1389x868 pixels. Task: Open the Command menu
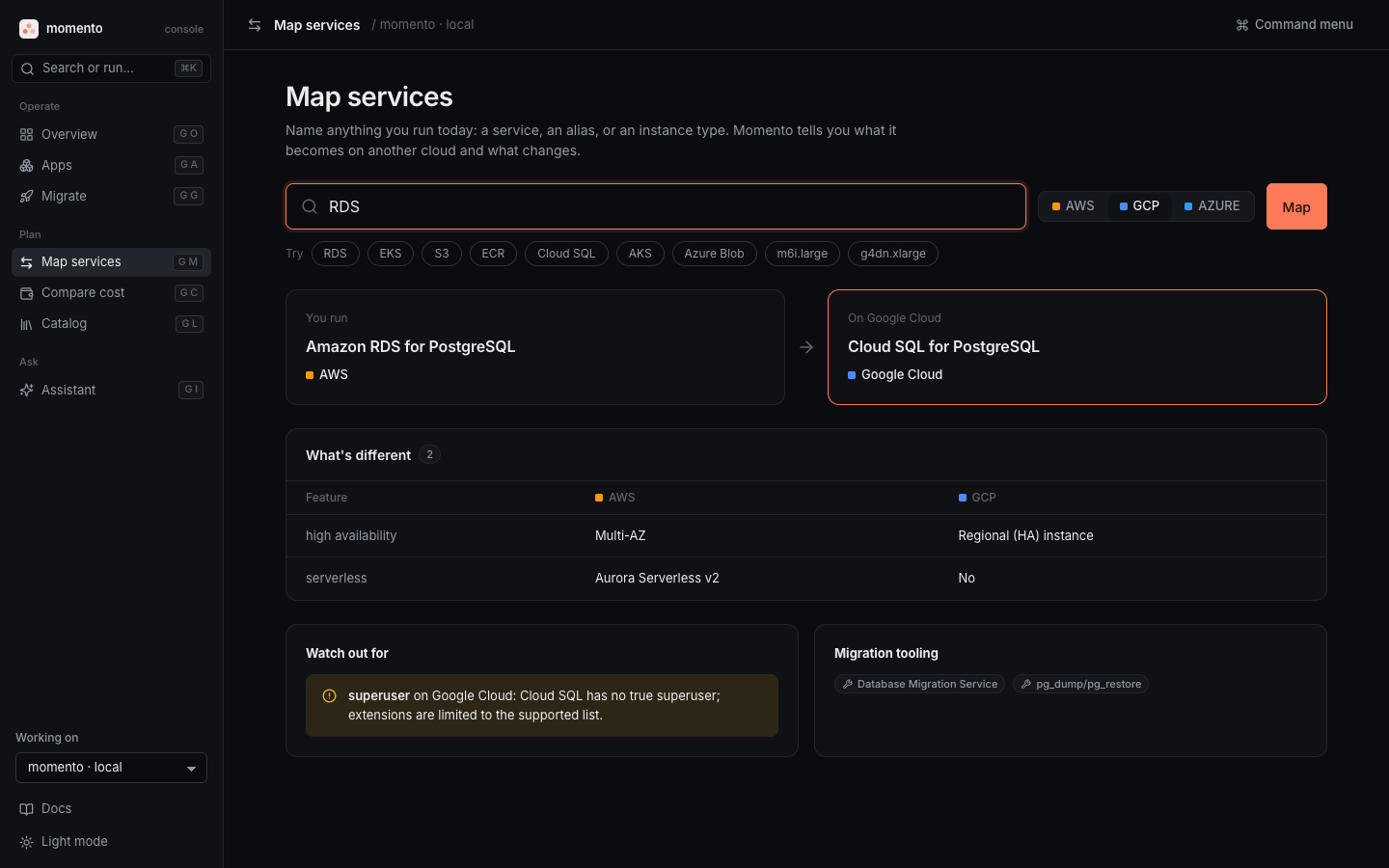click(x=1294, y=25)
